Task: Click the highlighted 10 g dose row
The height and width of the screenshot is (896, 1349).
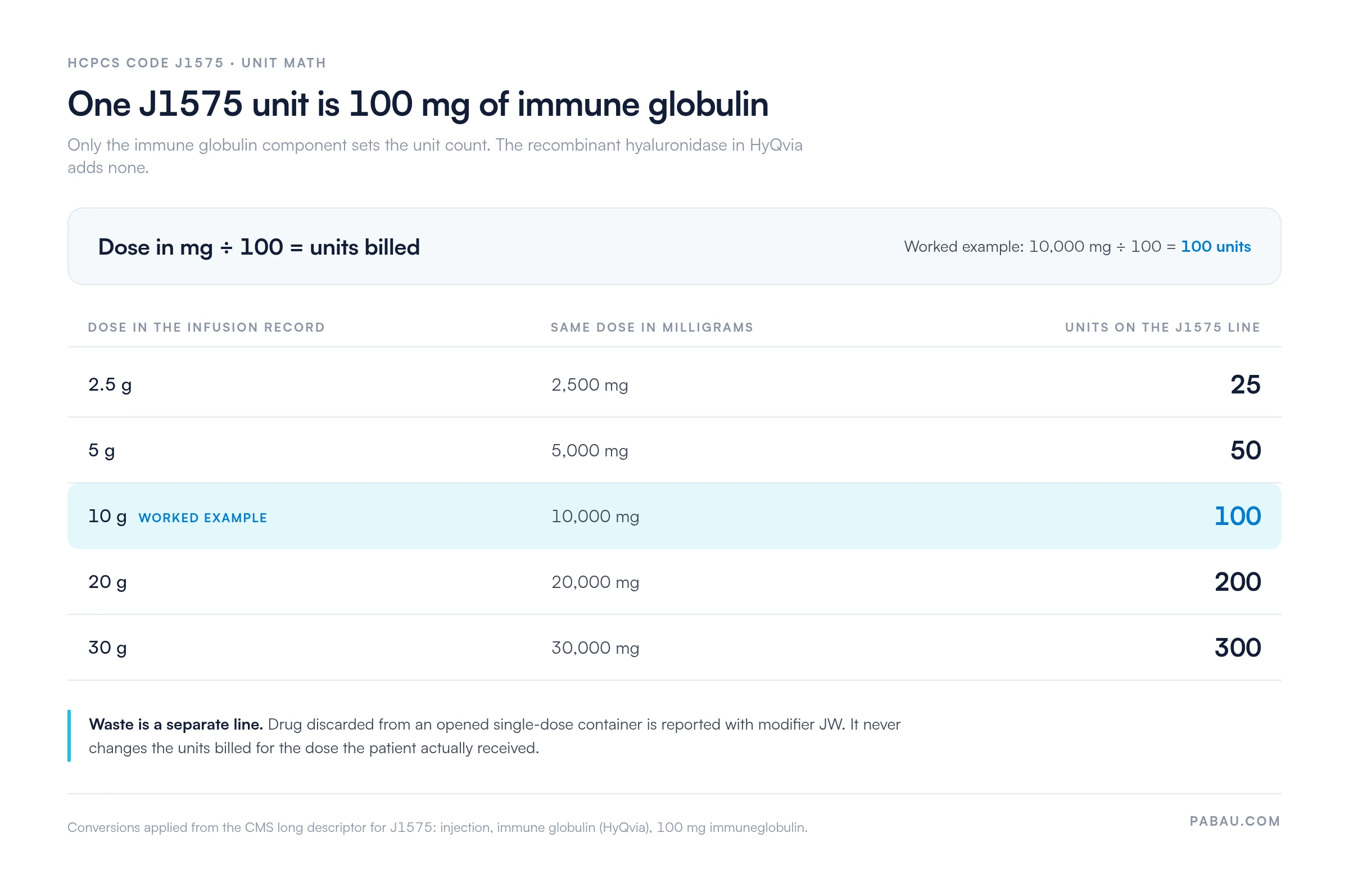Action: click(x=674, y=516)
